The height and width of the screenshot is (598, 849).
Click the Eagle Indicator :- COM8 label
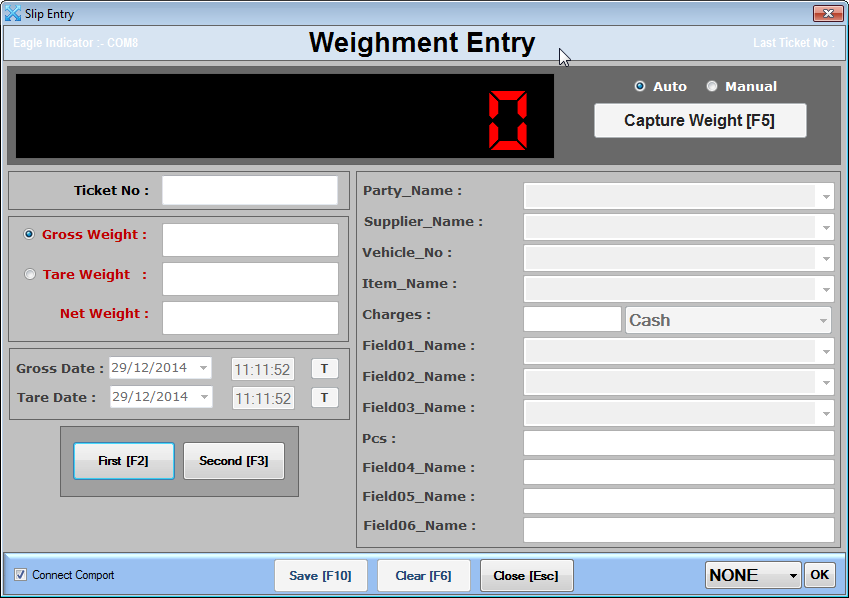tap(75, 43)
